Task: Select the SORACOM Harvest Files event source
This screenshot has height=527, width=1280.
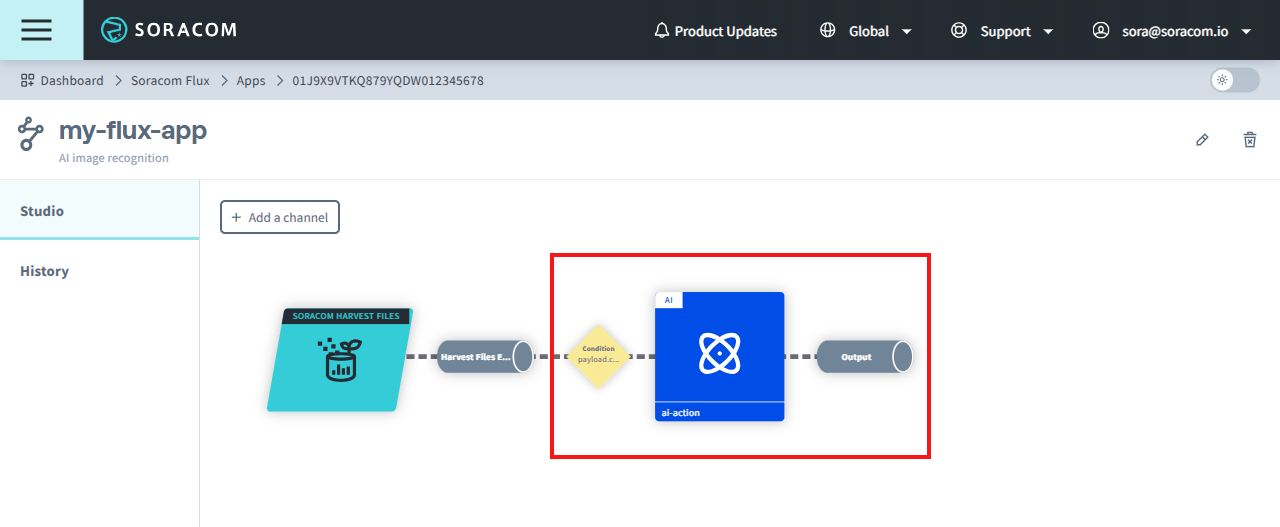Action: coord(340,360)
